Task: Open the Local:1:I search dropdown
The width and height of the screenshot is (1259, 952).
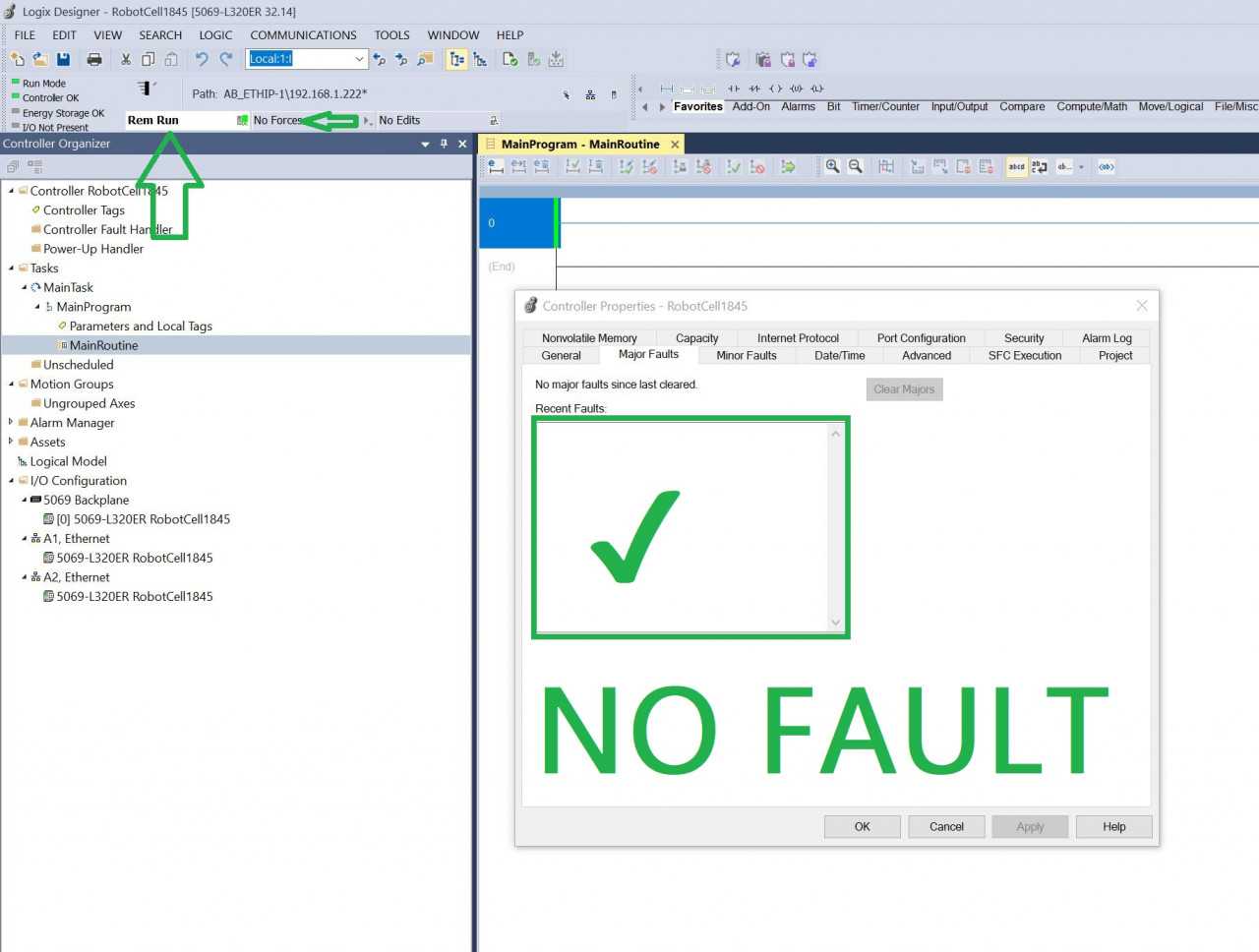Action: tap(359, 59)
